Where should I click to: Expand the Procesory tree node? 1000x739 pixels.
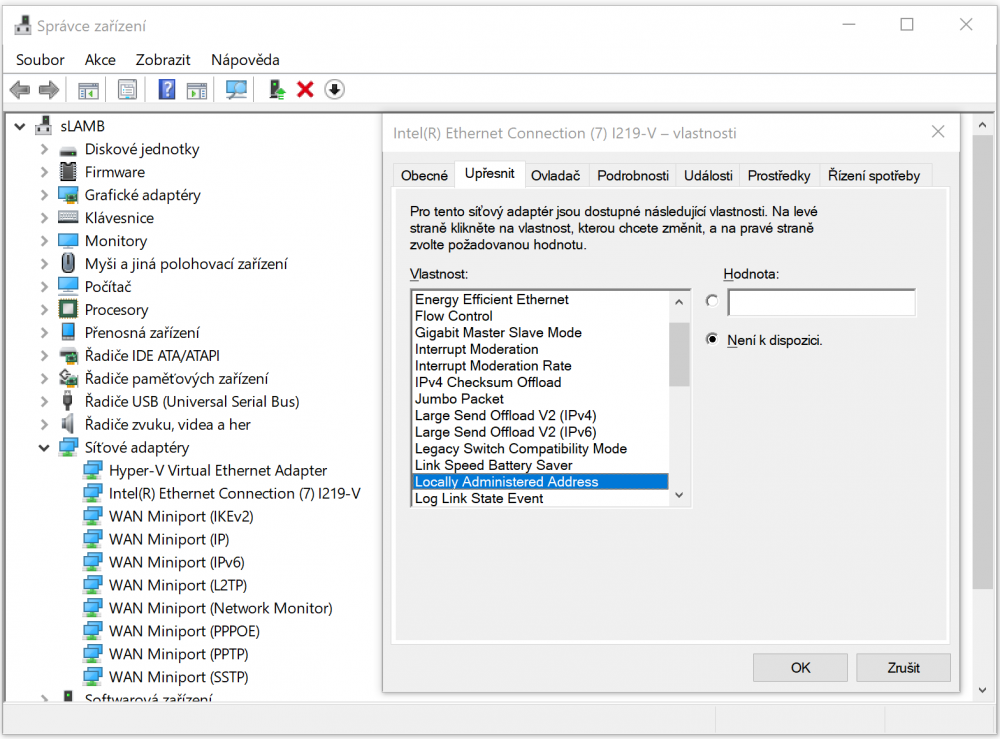click(x=44, y=310)
